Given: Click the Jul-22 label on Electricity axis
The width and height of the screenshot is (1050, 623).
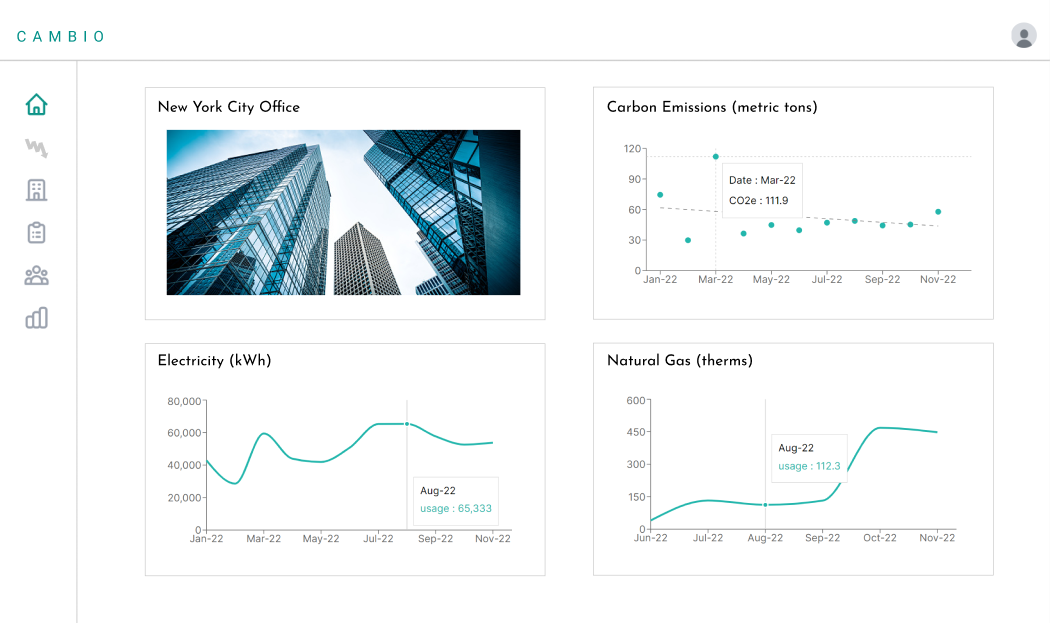Looking at the screenshot, I should click(378, 539).
